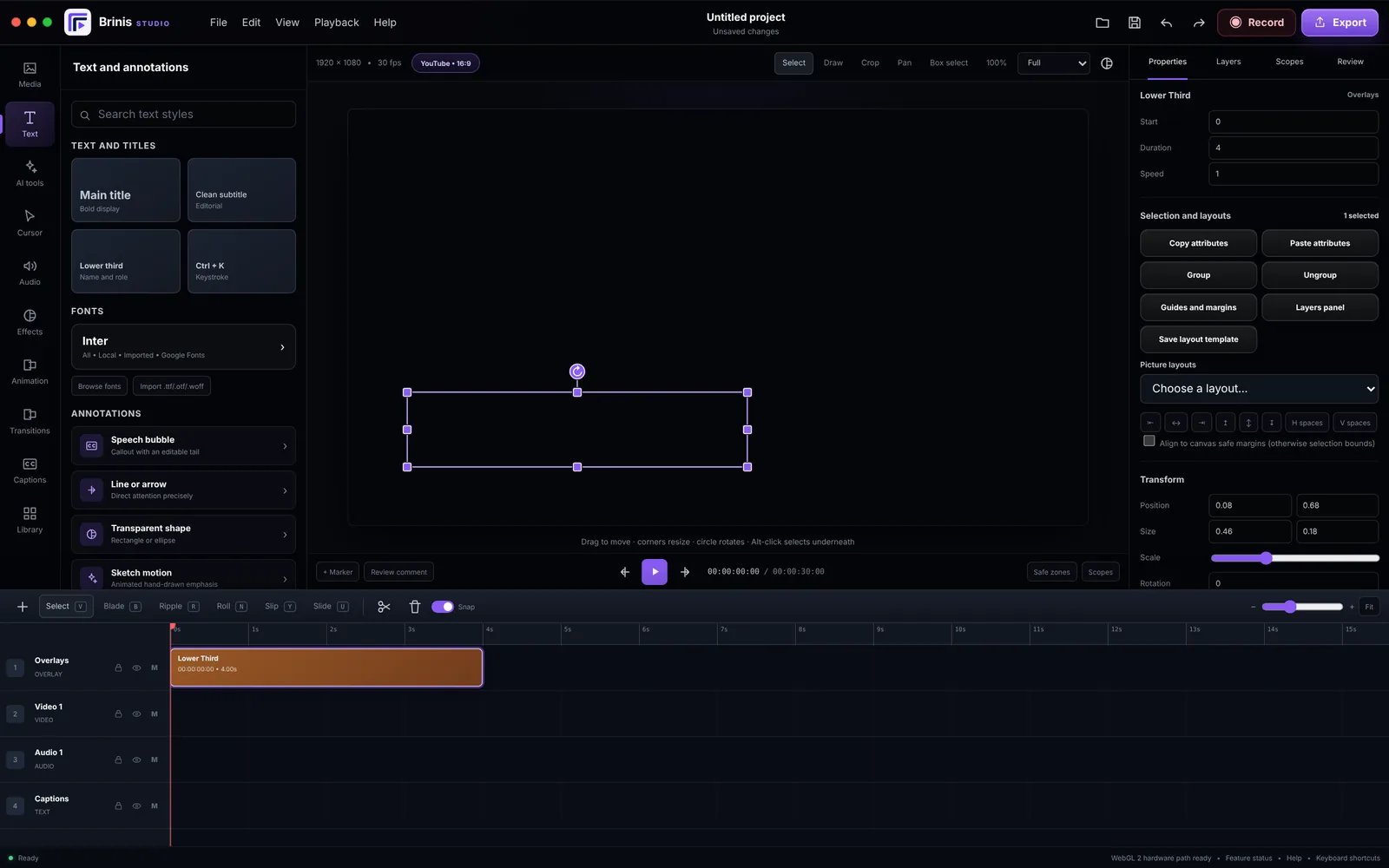1389x868 pixels.
Task: Lock the Video 1 track
Action: (118, 713)
